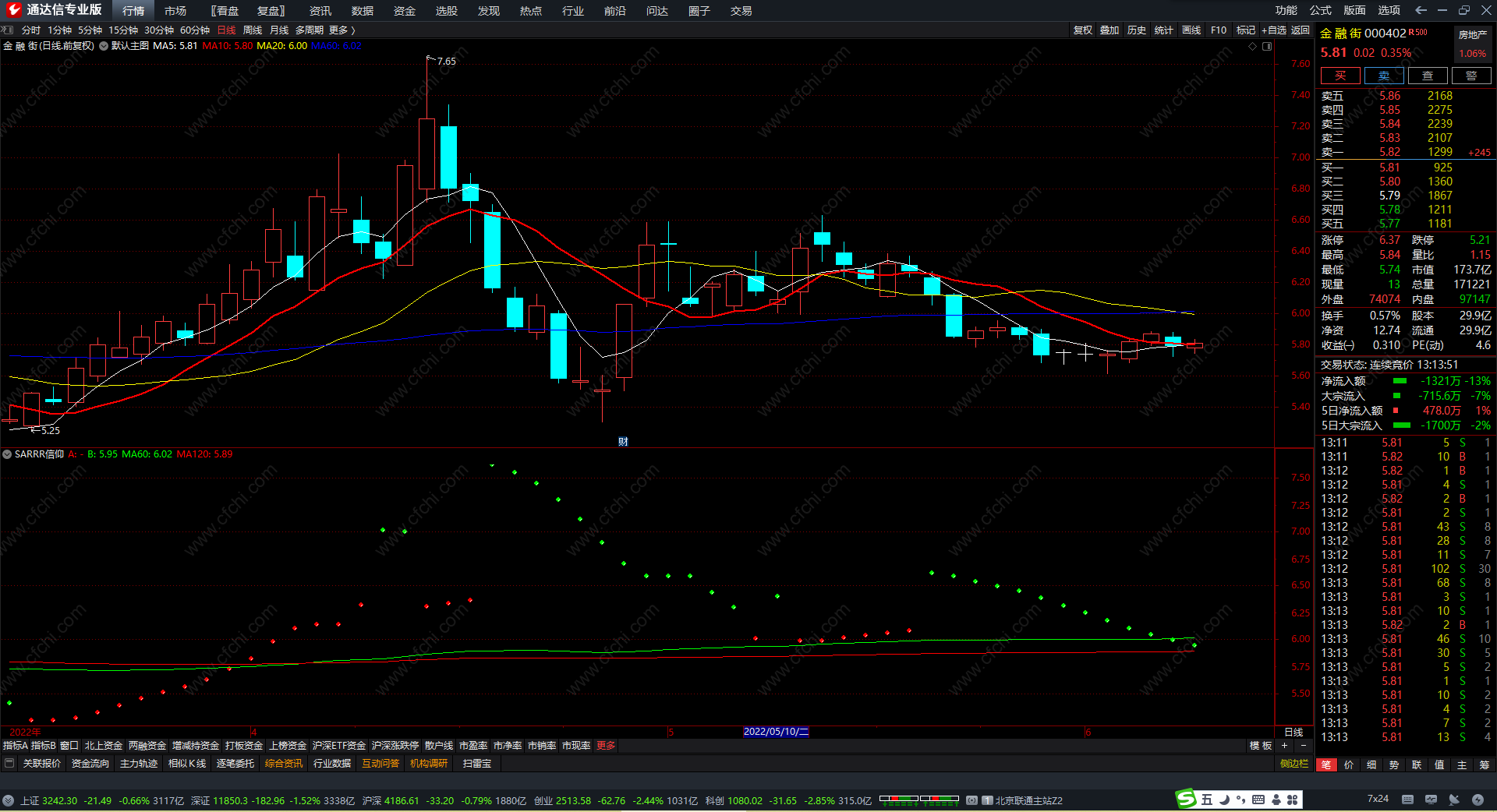The image size is (1497, 812).
Task: Click the plus button beside 模板
Action: click(1285, 746)
